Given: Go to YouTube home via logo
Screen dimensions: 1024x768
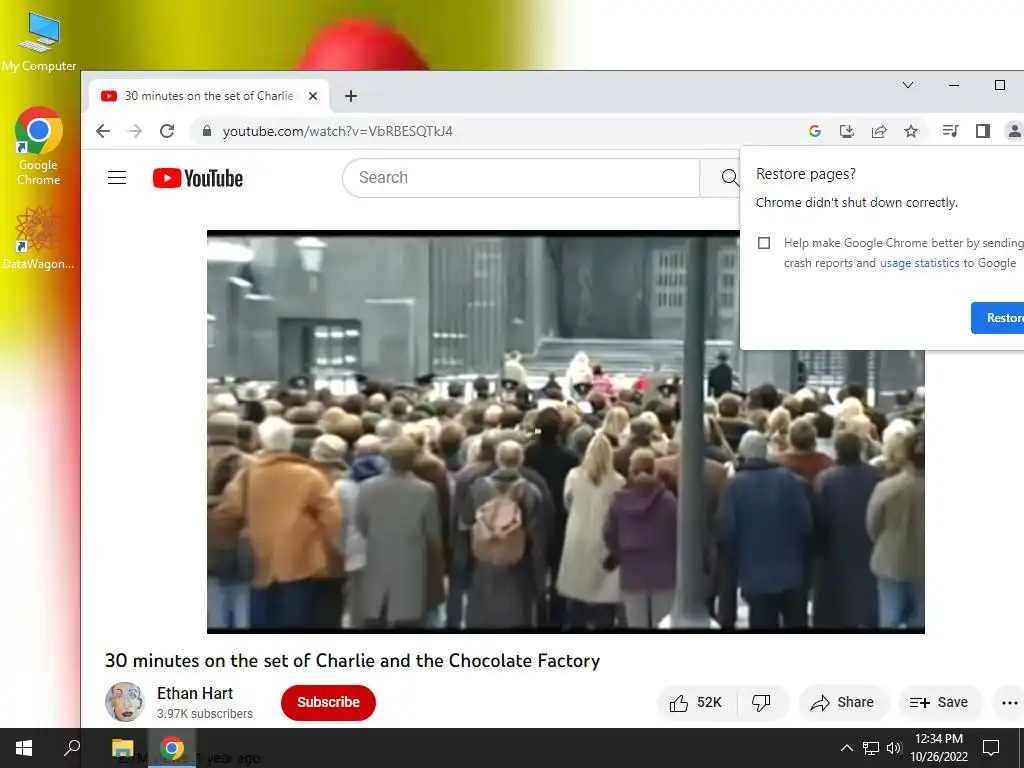Looking at the screenshot, I should click(x=198, y=178).
